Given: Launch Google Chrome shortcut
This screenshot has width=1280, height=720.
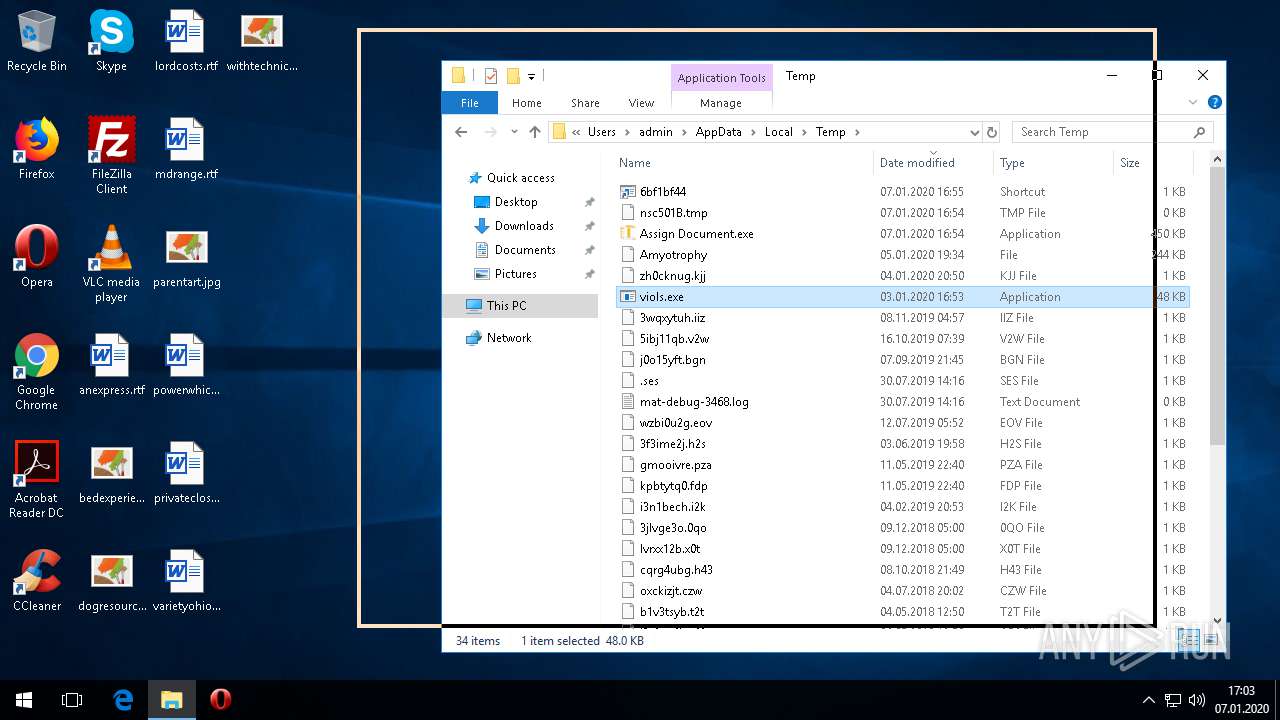Looking at the screenshot, I should click(x=37, y=372).
